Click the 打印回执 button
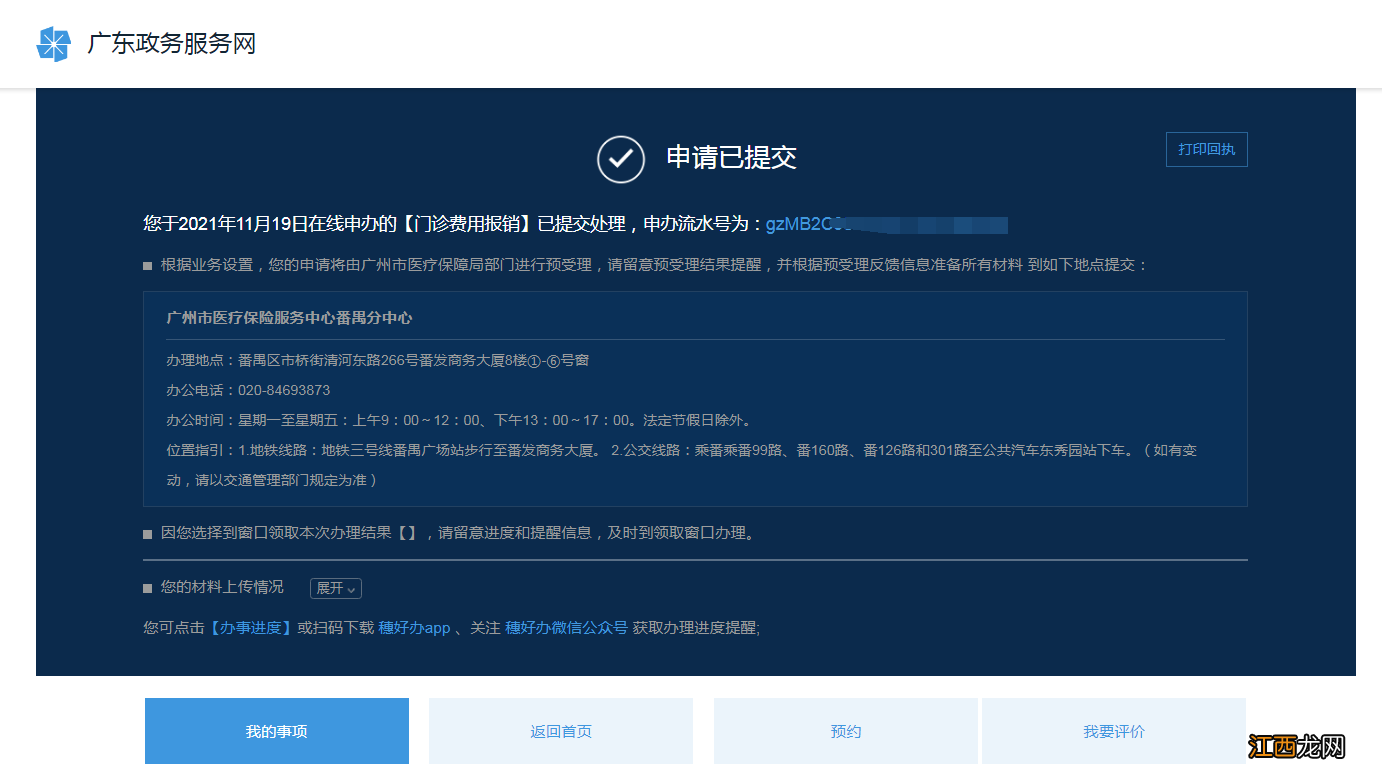1382x777 pixels. pyautogui.click(x=1206, y=149)
